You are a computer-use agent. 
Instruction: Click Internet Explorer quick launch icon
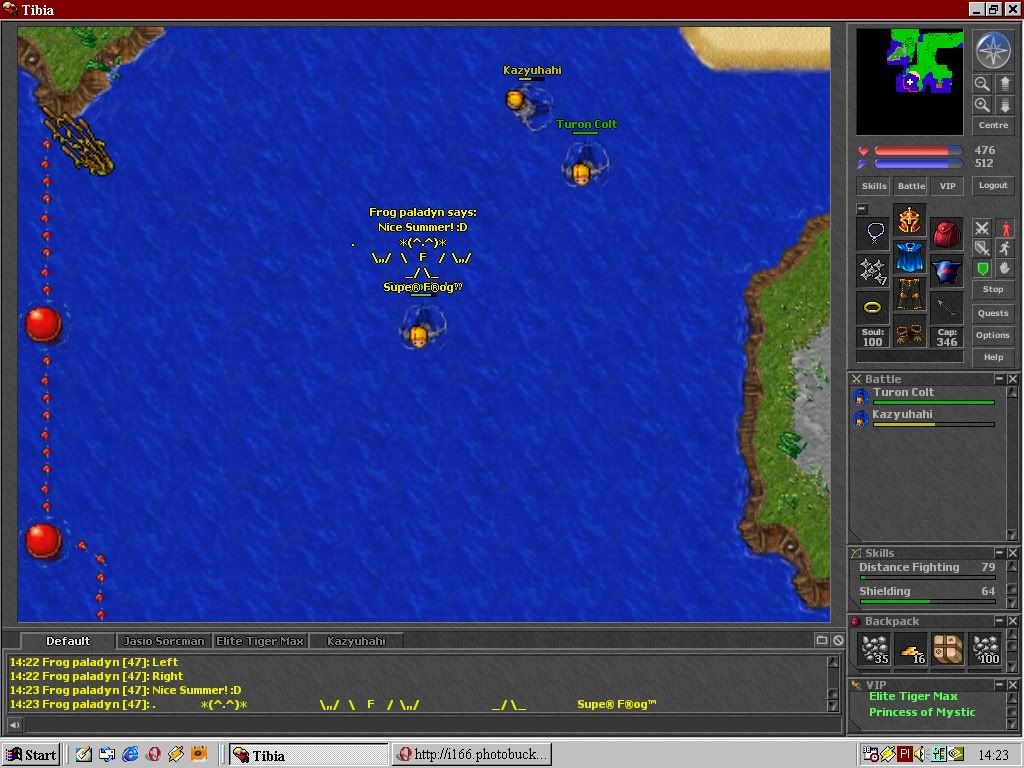[130, 754]
